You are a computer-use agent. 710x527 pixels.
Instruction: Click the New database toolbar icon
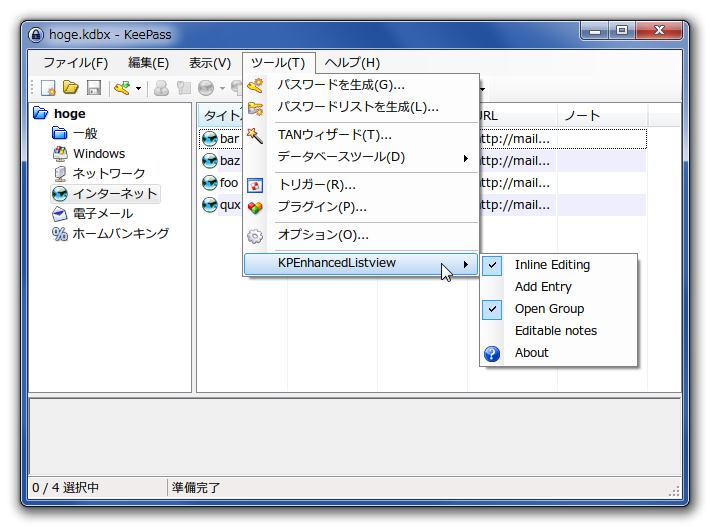[48, 88]
